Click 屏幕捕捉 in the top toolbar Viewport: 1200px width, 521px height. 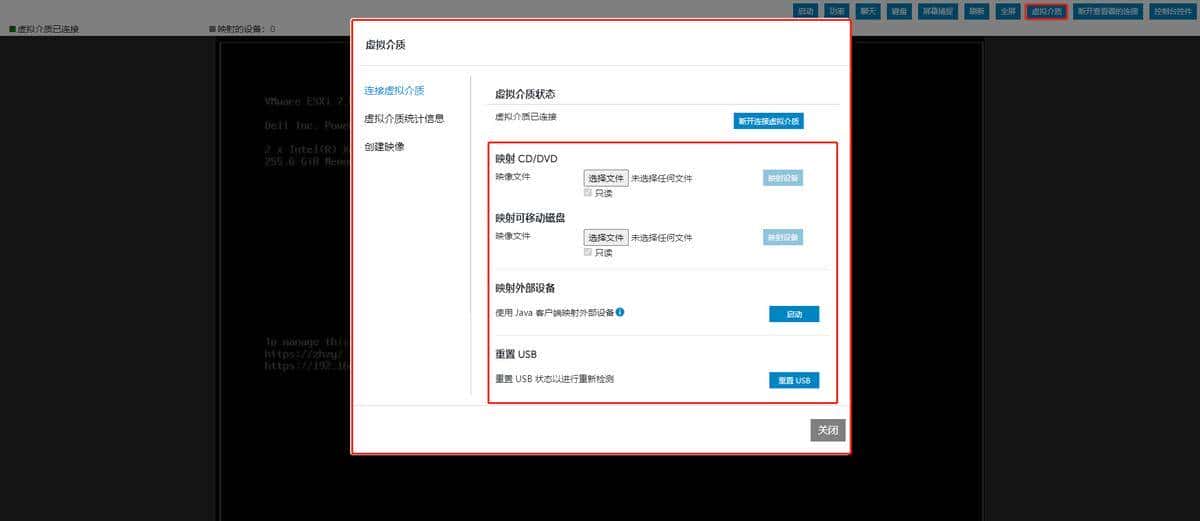point(938,12)
